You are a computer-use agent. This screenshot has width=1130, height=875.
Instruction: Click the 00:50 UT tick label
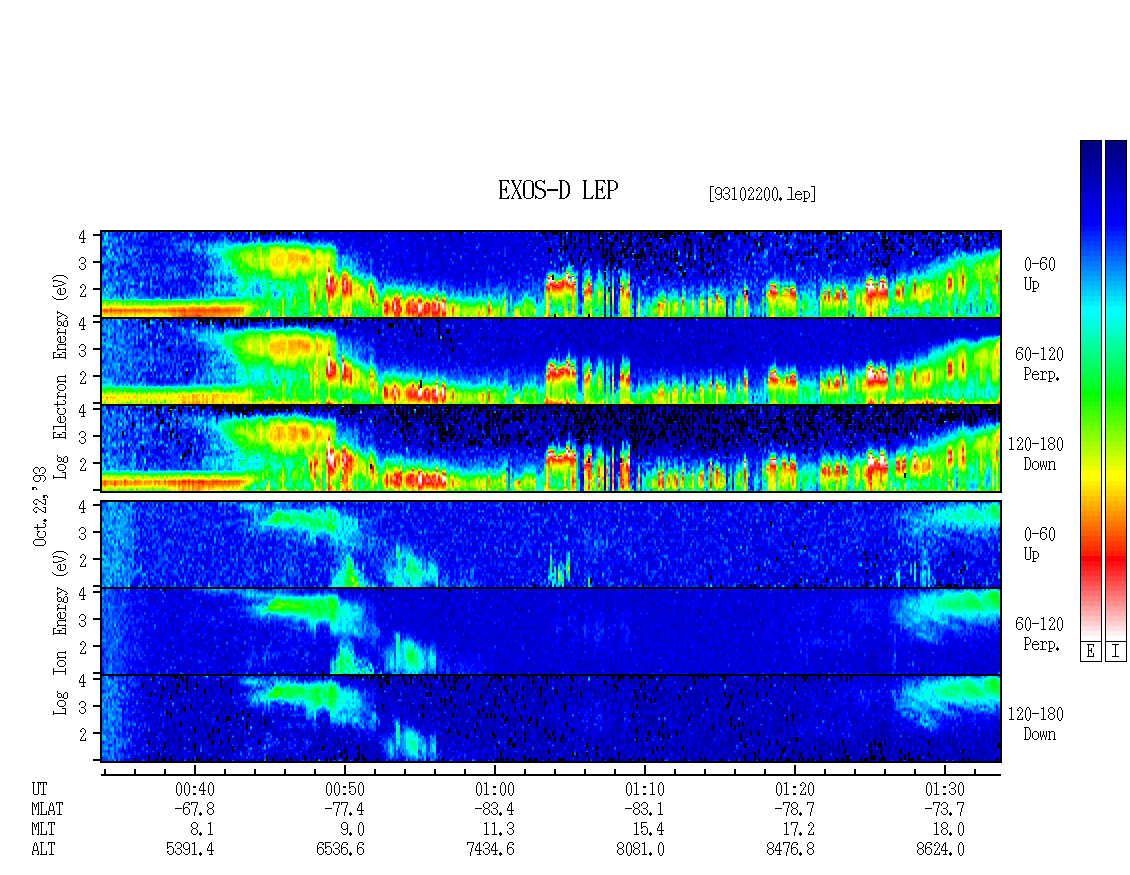tap(344, 789)
